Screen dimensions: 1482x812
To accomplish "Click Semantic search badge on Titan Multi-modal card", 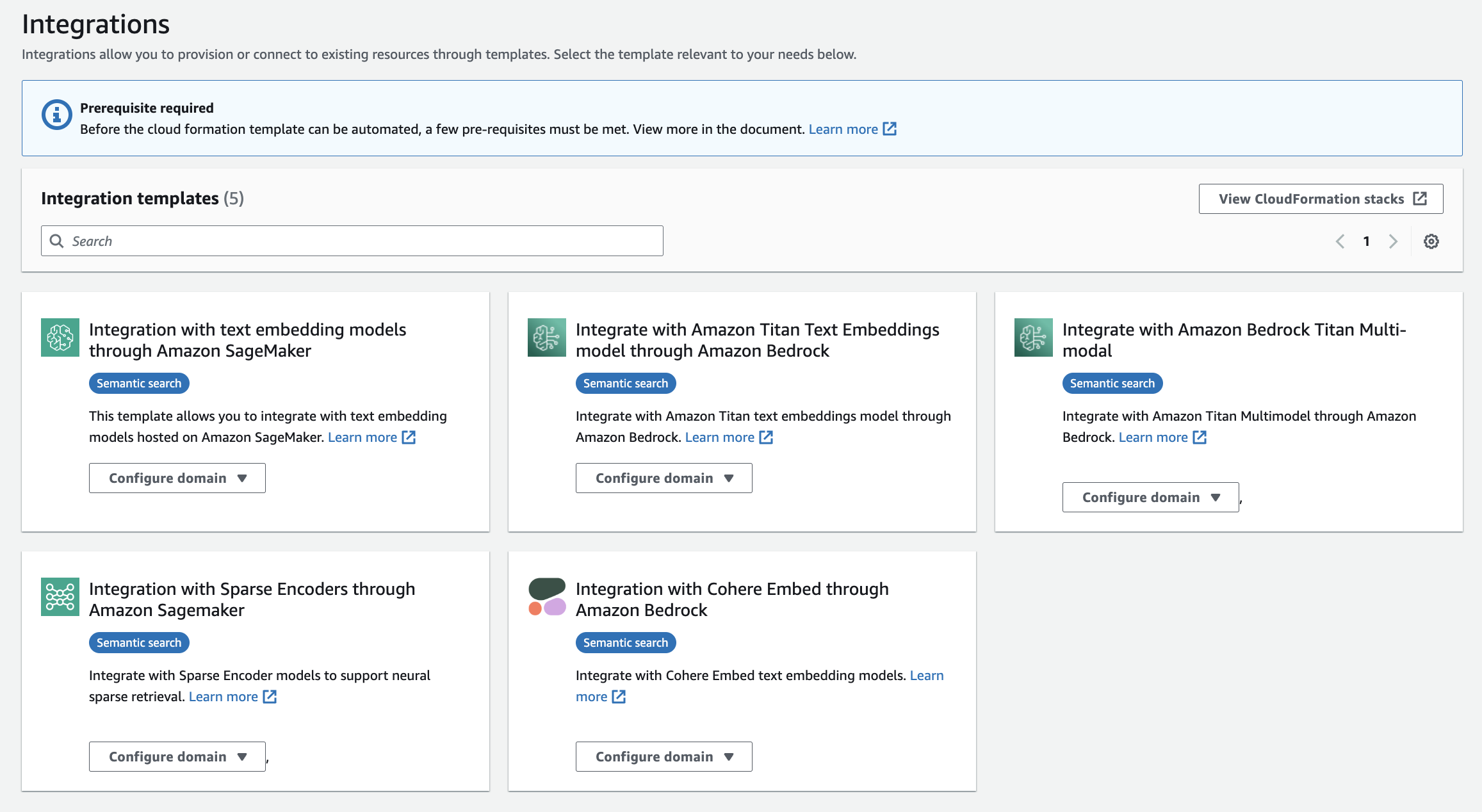I will pos(1112,384).
